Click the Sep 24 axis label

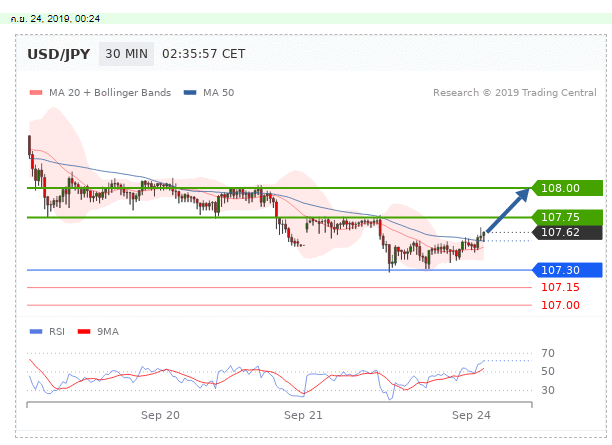471,415
